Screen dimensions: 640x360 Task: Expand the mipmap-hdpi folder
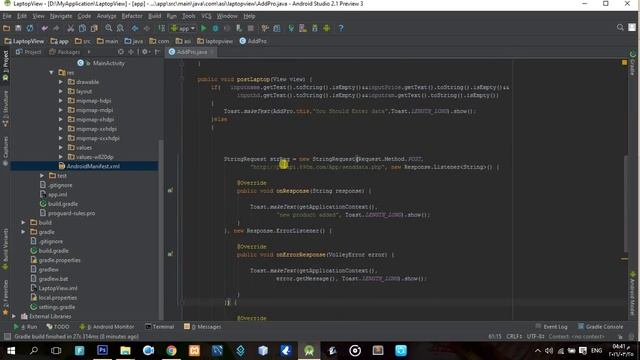tap(61, 100)
